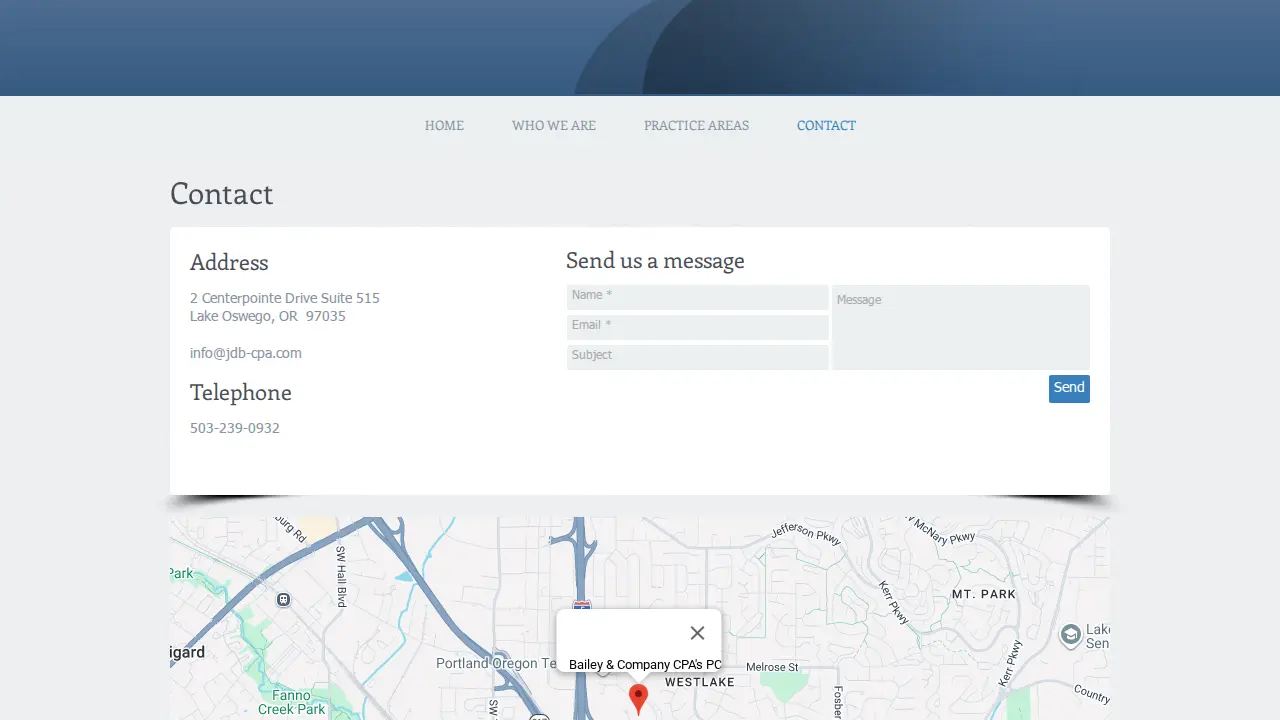The image size is (1280, 720).
Task: Go to the Who We Are page
Action: 554,126
